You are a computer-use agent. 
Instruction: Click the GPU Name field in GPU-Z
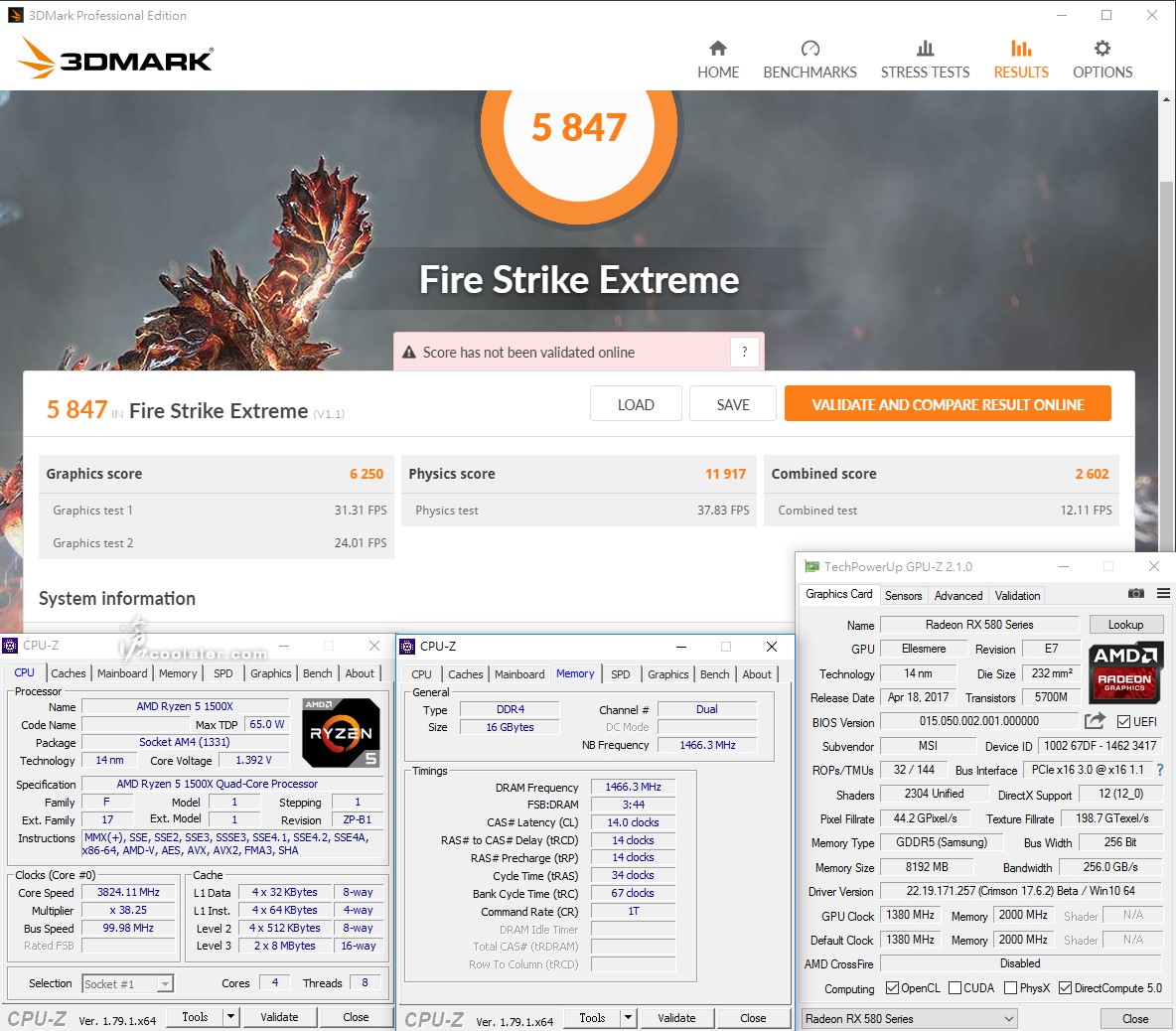[x=978, y=624]
